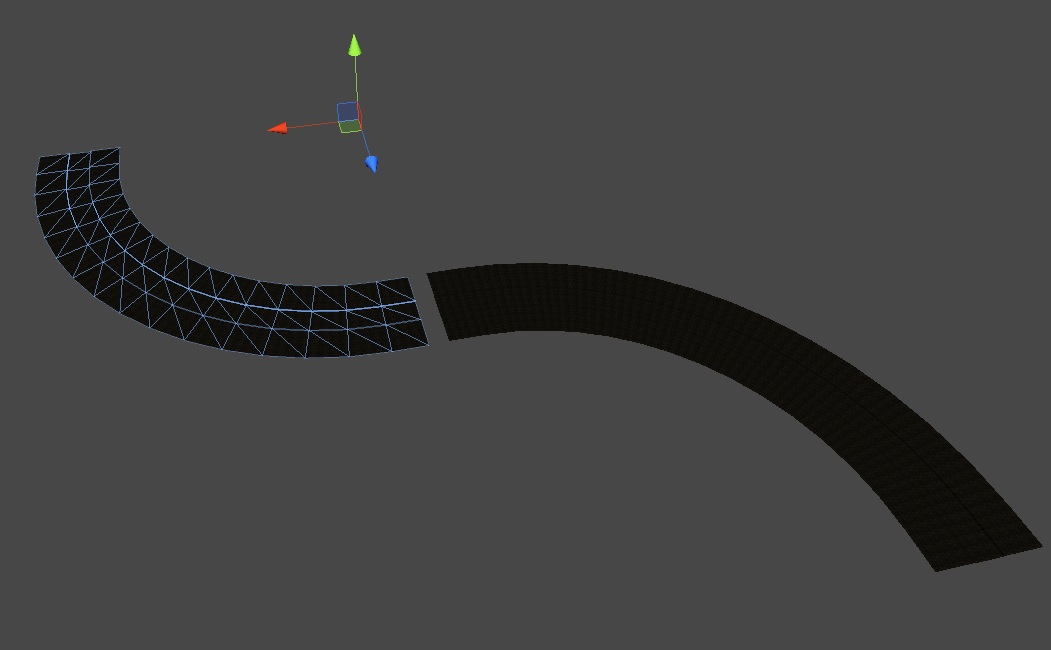Click the gap between the two meshes
This screenshot has width=1051, height=650.
coord(432,307)
